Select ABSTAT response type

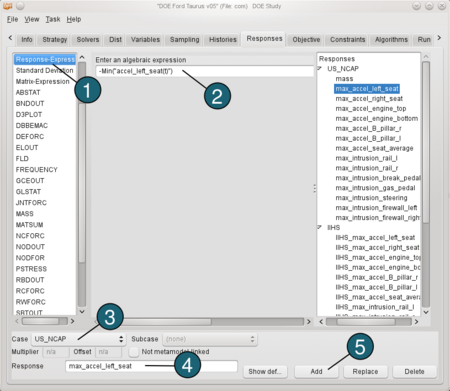tap(45, 92)
